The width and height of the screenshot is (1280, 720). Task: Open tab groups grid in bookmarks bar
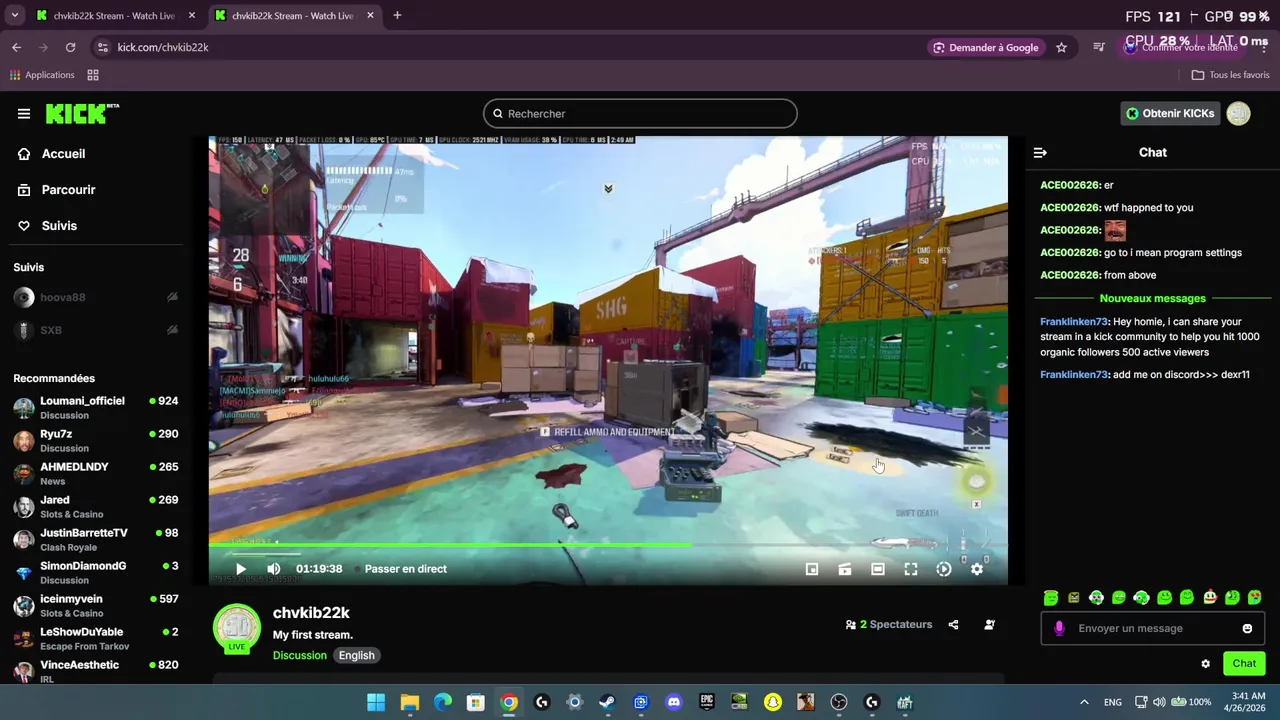point(93,75)
